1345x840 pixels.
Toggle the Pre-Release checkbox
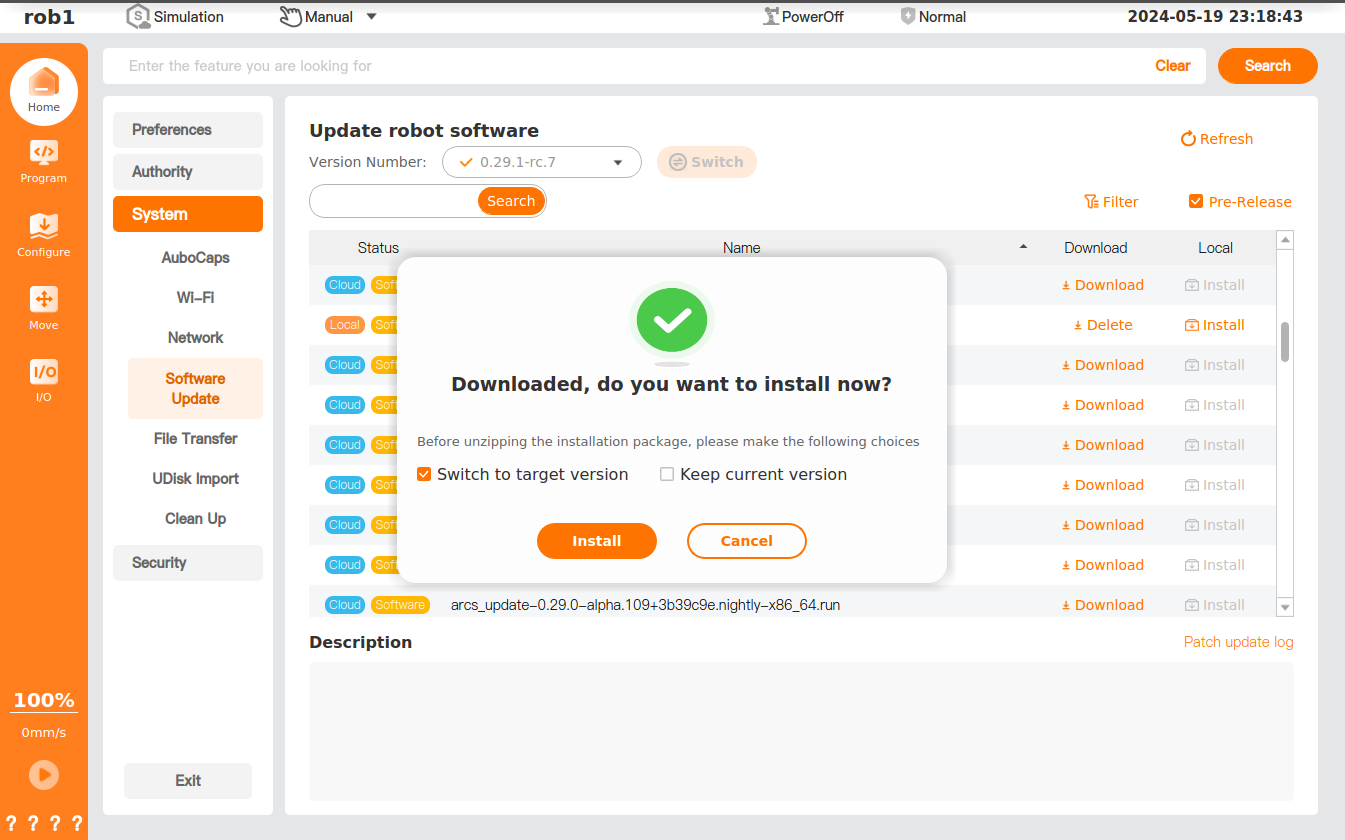pyautogui.click(x=1196, y=202)
